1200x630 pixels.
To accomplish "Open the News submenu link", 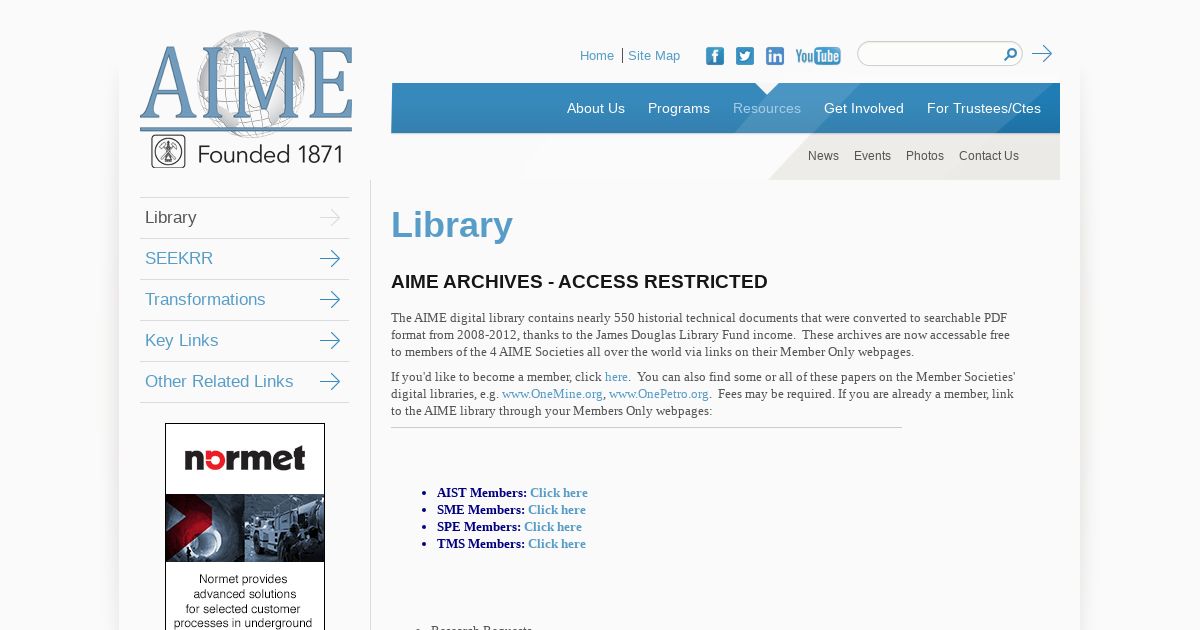I will (x=823, y=156).
